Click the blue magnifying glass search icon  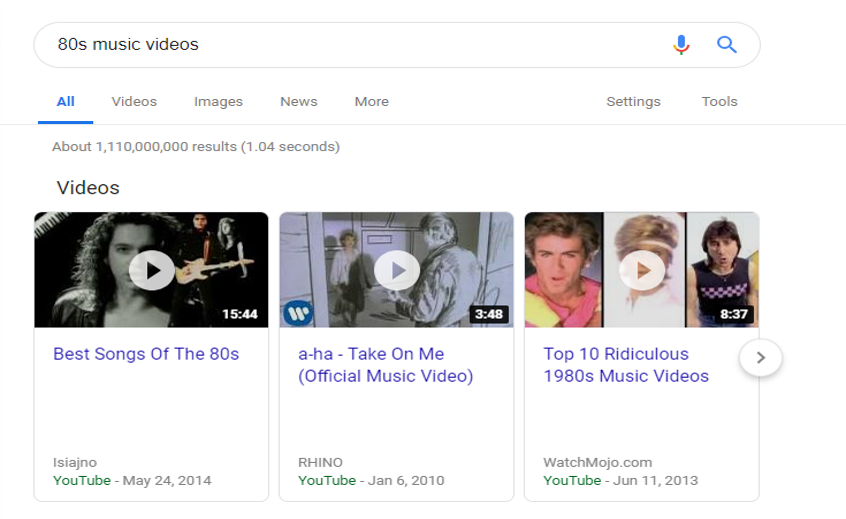click(x=727, y=45)
